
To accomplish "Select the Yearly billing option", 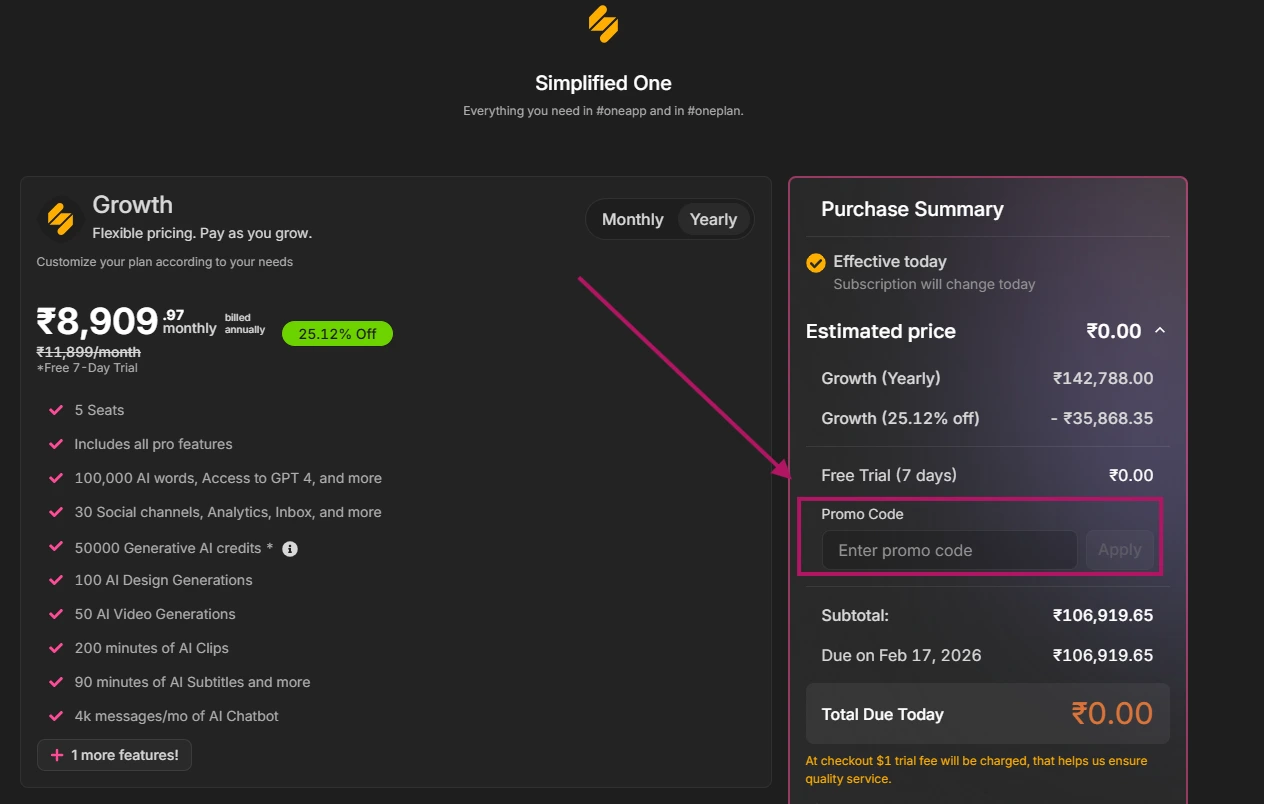I will pyautogui.click(x=713, y=218).
